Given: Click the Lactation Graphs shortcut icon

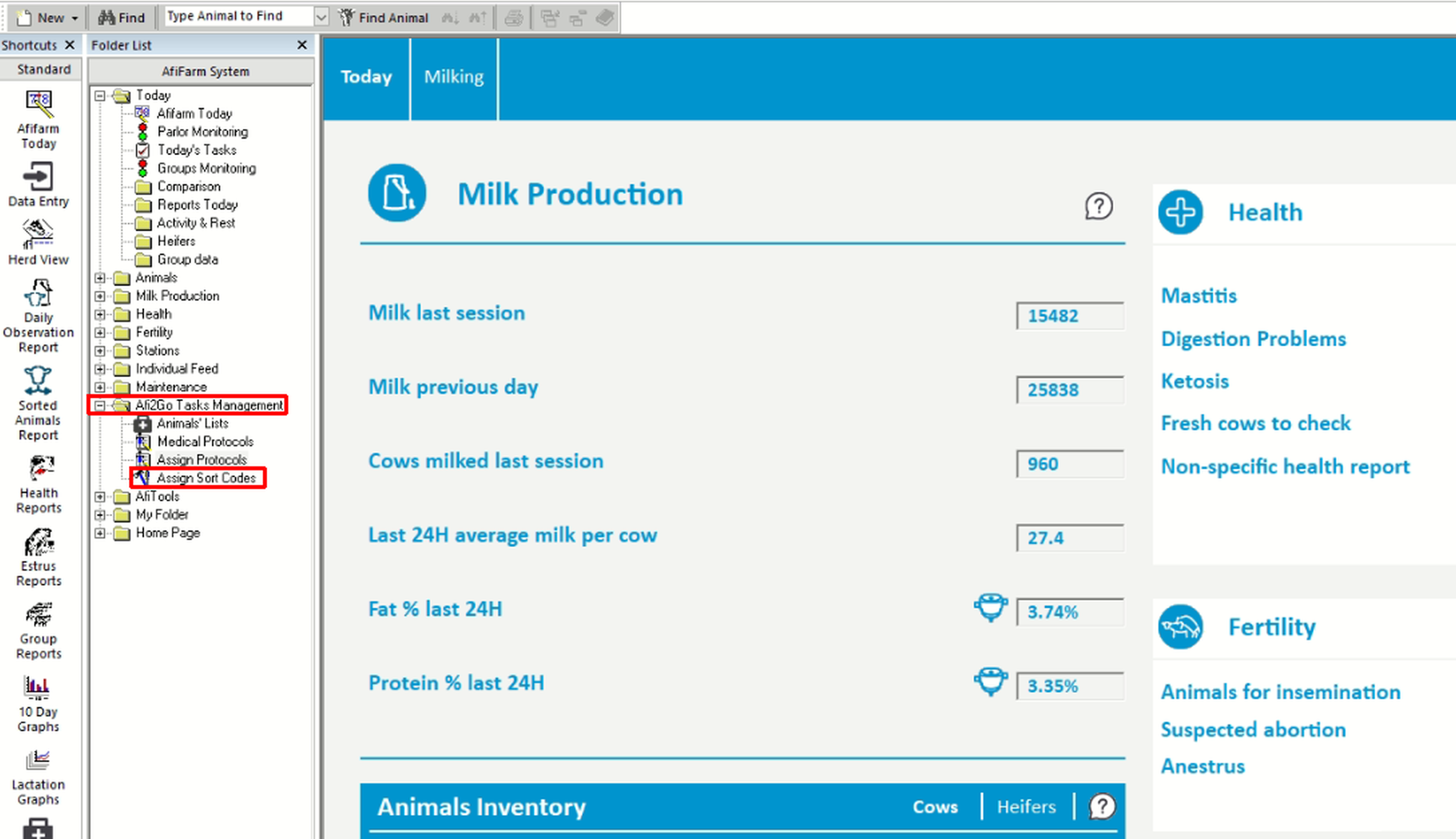Looking at the screenshot, I should [x=38, y=760].
